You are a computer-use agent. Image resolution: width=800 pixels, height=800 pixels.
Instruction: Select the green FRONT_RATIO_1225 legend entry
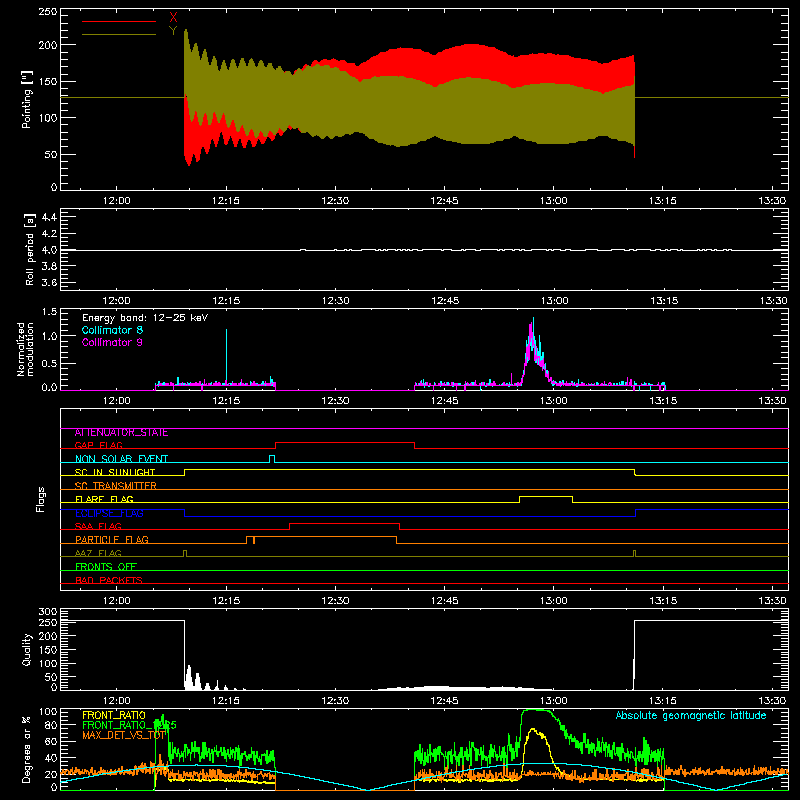pyautogui.click(x=130, y=725)
